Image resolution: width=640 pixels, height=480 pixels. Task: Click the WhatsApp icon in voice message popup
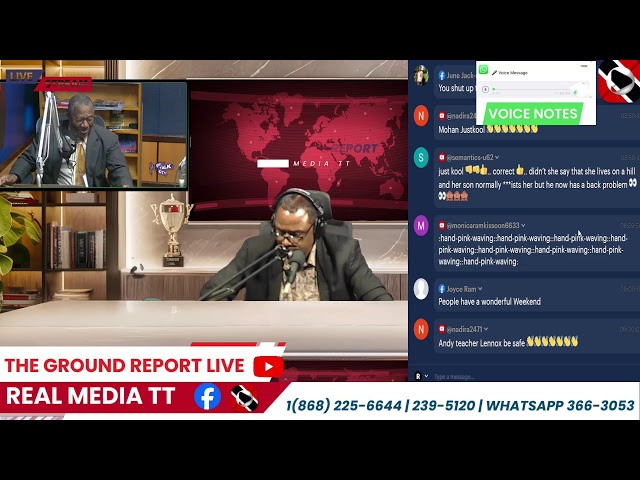click(x=483, y=69)
